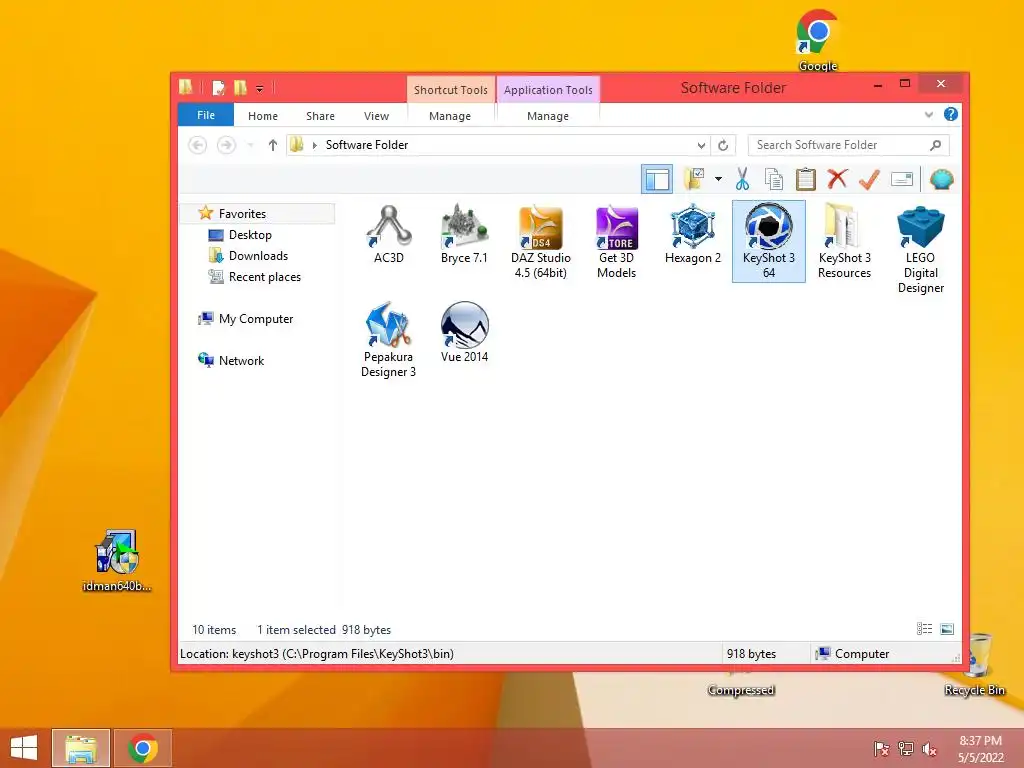Click the Quick Access New Folder icon
Screen dimensions: 1024x768
(240, 88)
